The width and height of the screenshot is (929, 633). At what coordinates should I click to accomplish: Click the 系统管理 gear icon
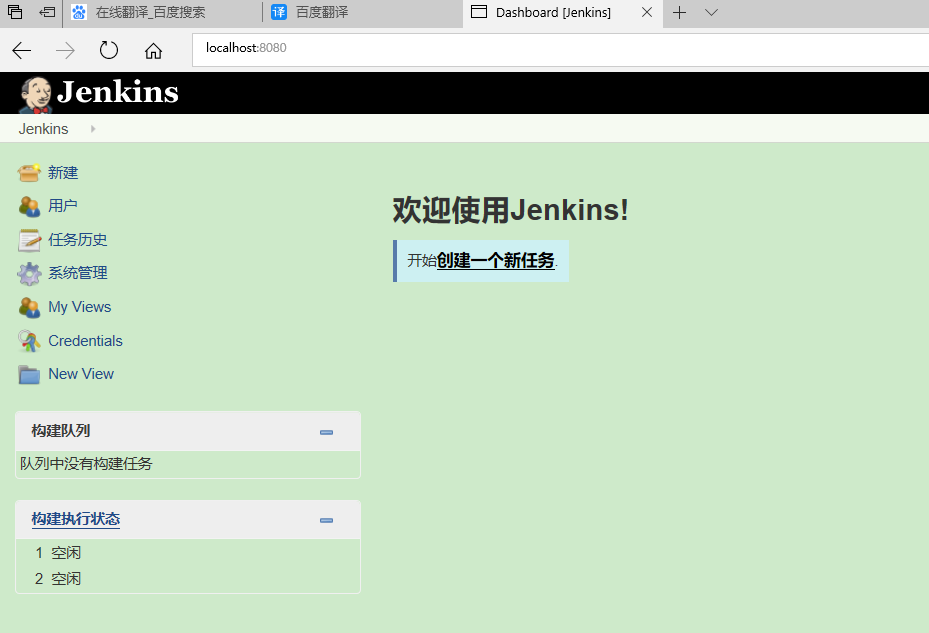point(29,274)
